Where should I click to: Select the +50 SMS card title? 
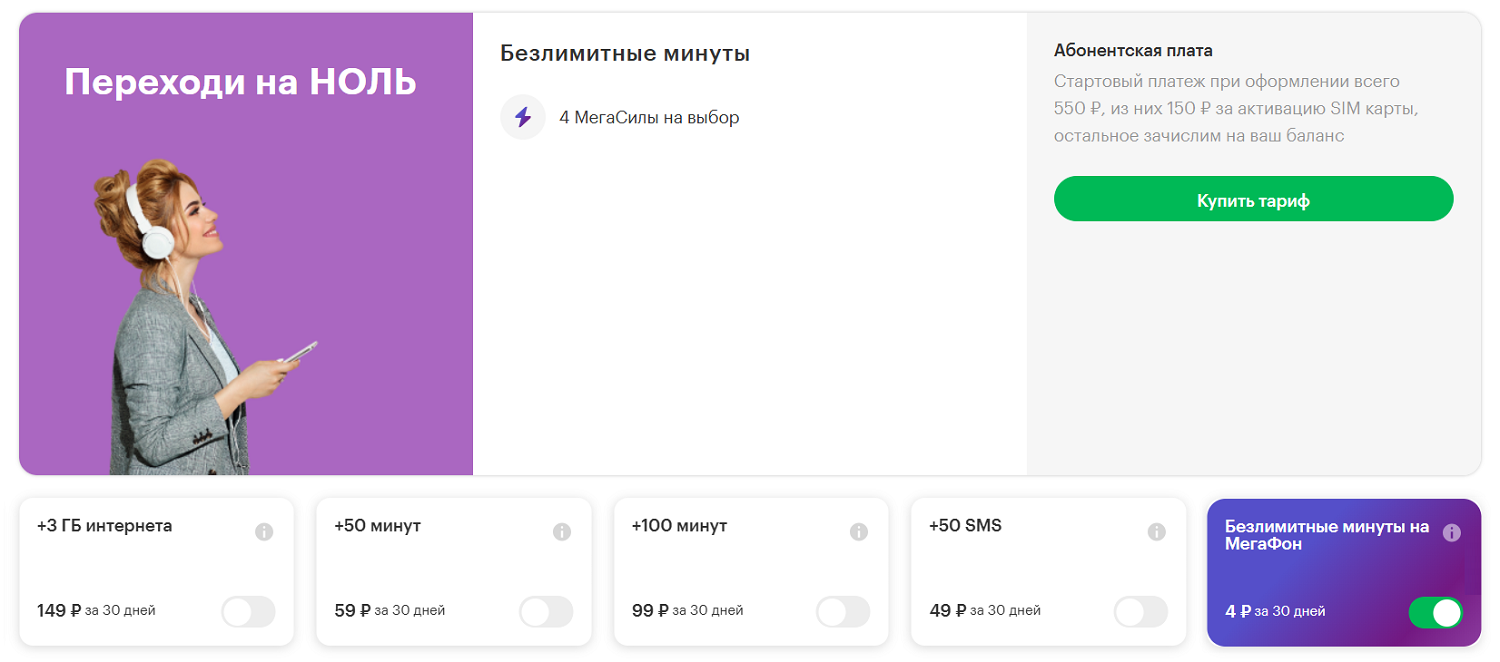(x=965, y=526)
